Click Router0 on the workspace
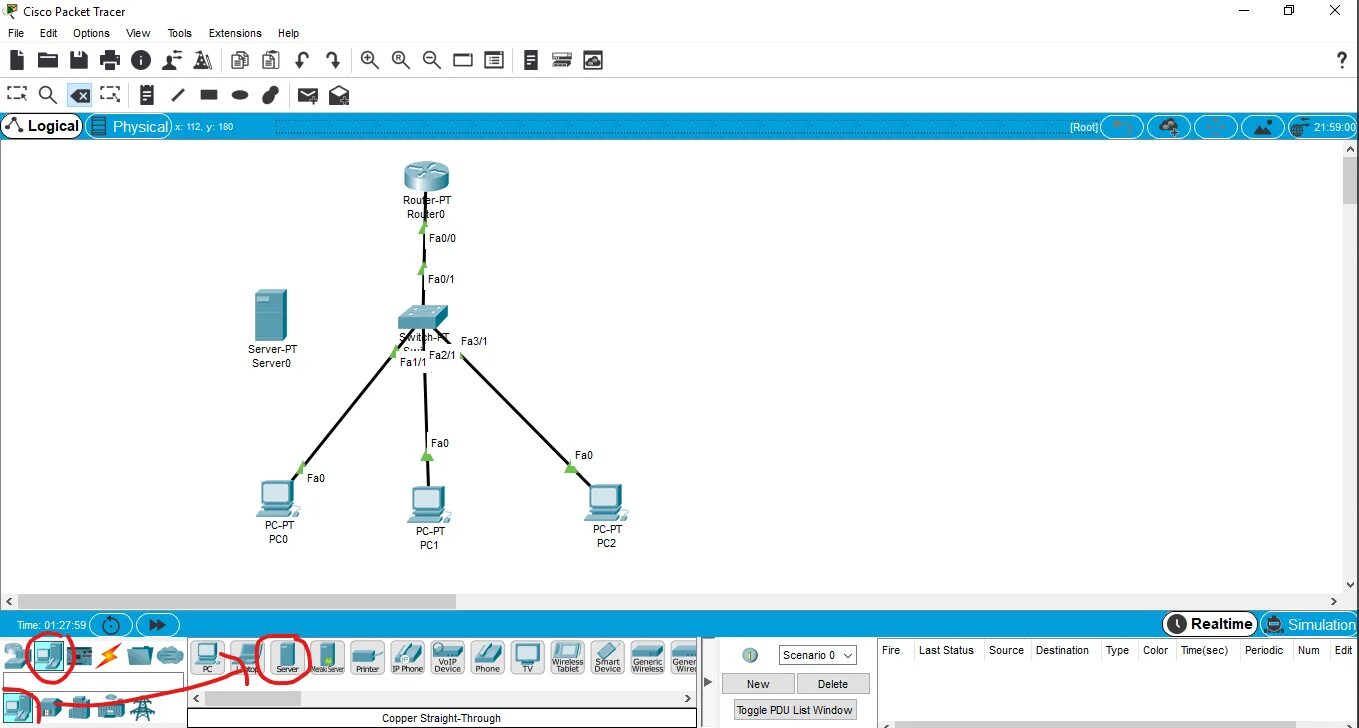1359x728 pixels. click(x=428, y=177)
